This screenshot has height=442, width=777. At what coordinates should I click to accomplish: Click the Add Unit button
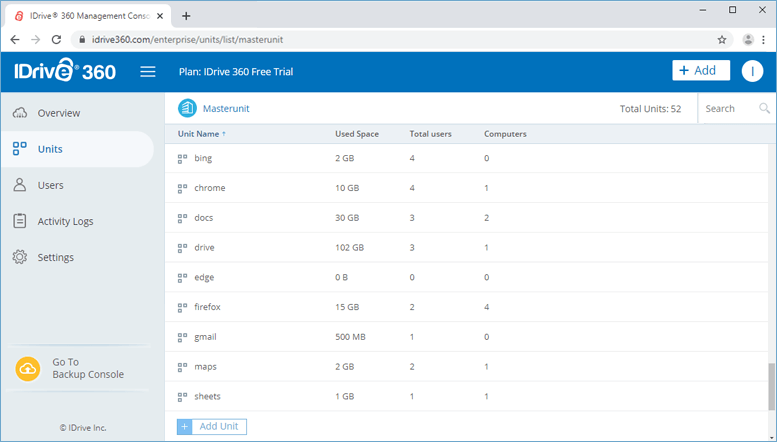pos(212,426)
